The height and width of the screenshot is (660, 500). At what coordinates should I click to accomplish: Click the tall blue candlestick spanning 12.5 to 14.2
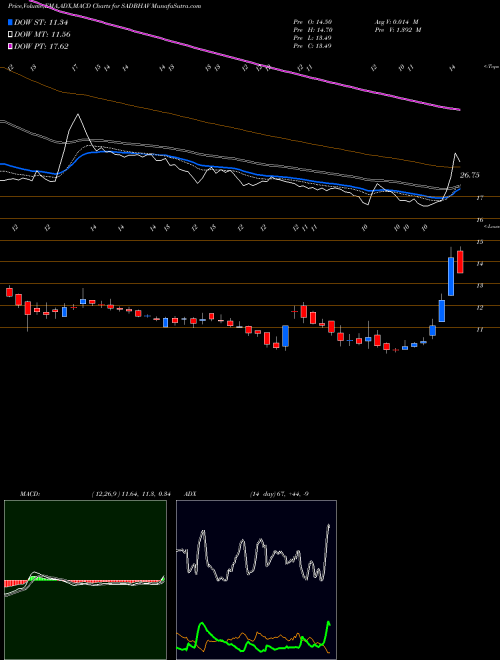pos(451,277)
